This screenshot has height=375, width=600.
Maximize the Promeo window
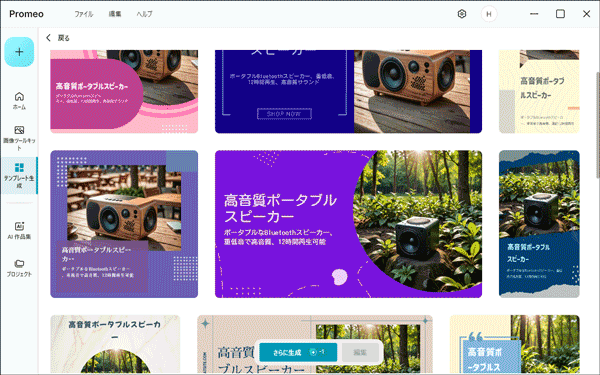click(560, 14)
